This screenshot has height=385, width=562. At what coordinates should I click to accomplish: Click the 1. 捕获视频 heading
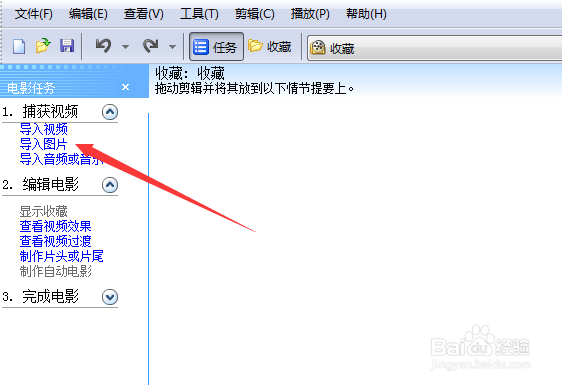coord(40,112)
